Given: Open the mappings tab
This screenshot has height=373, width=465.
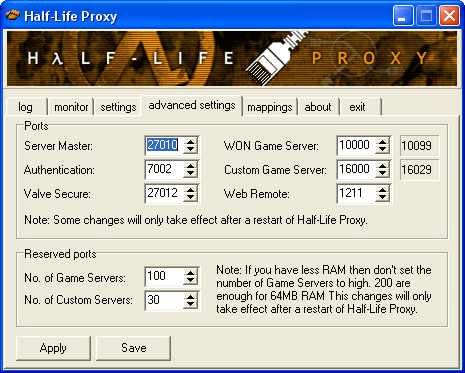Looking at the screenshot, I should [x=270, y=107].
